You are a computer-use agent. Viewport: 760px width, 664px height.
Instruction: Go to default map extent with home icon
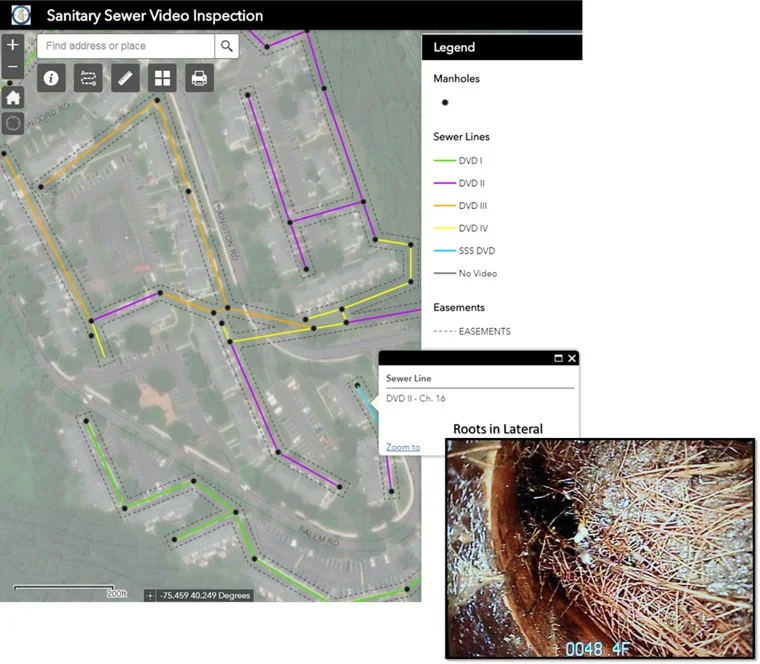tap(13, 97)
